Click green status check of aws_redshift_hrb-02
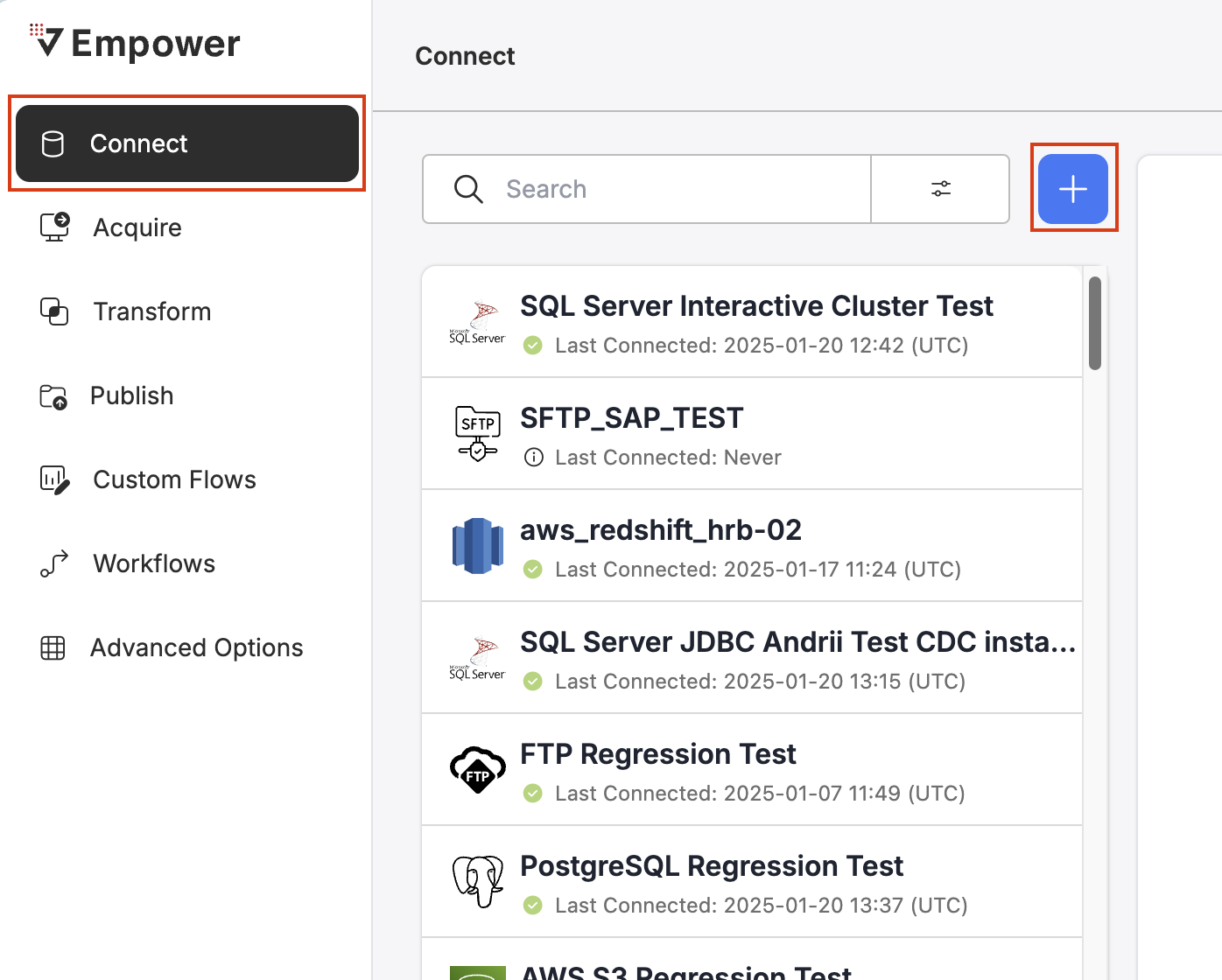Image resolution: width=1222 pixels, height=980 pixels. pos(533,570)
